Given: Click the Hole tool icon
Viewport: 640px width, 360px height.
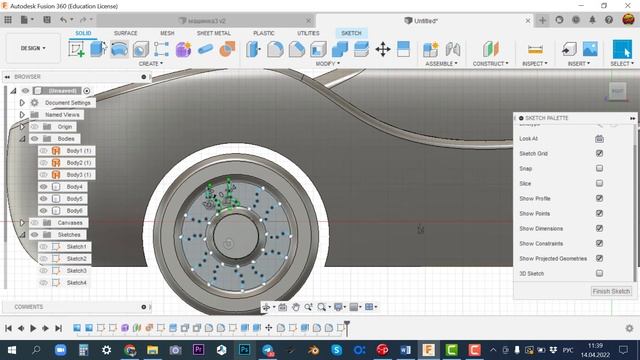Looking at the screenshot, I should click(x=141, y=49).
